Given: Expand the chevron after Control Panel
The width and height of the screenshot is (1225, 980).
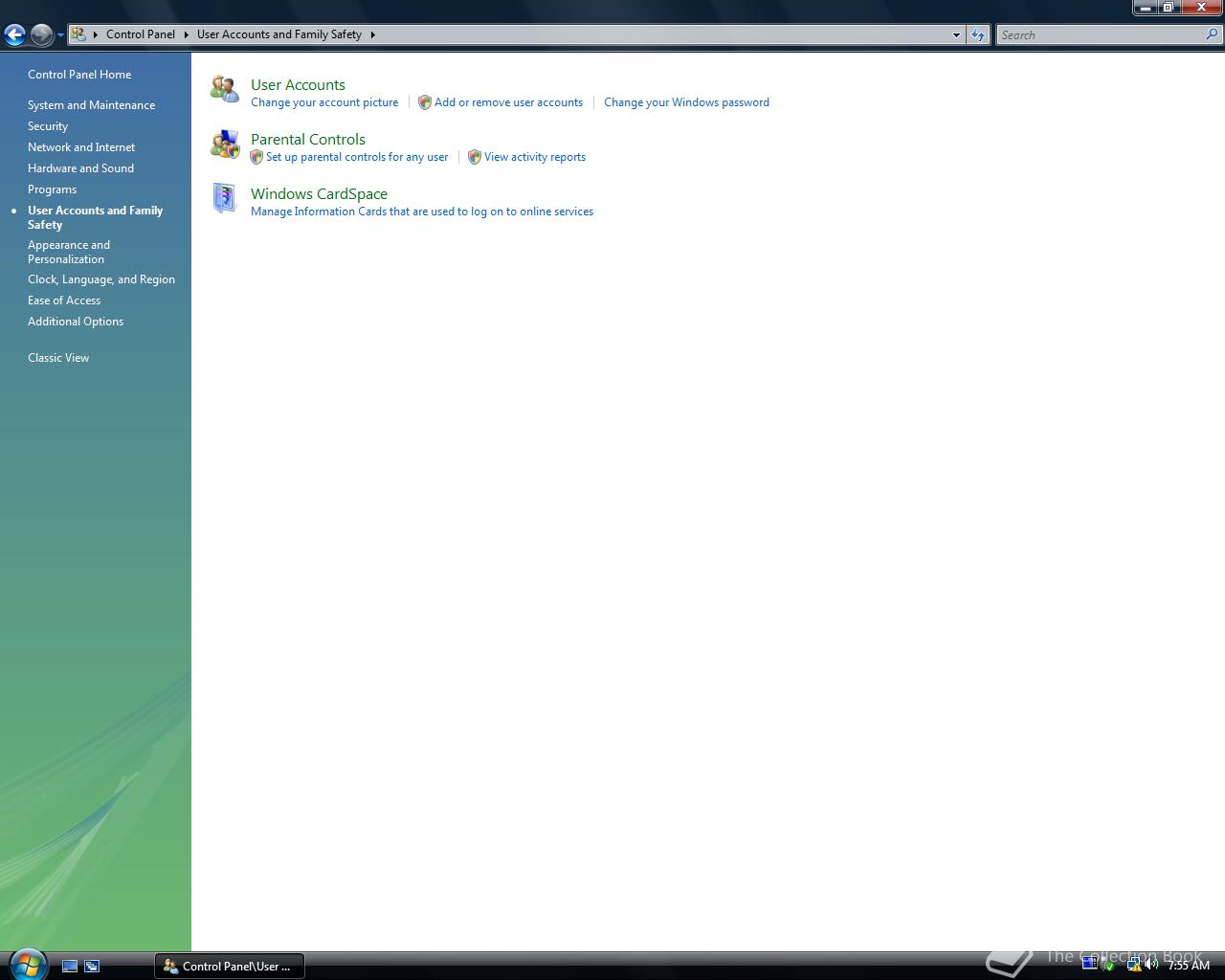Looking at the screenshot, I should 186,34.
